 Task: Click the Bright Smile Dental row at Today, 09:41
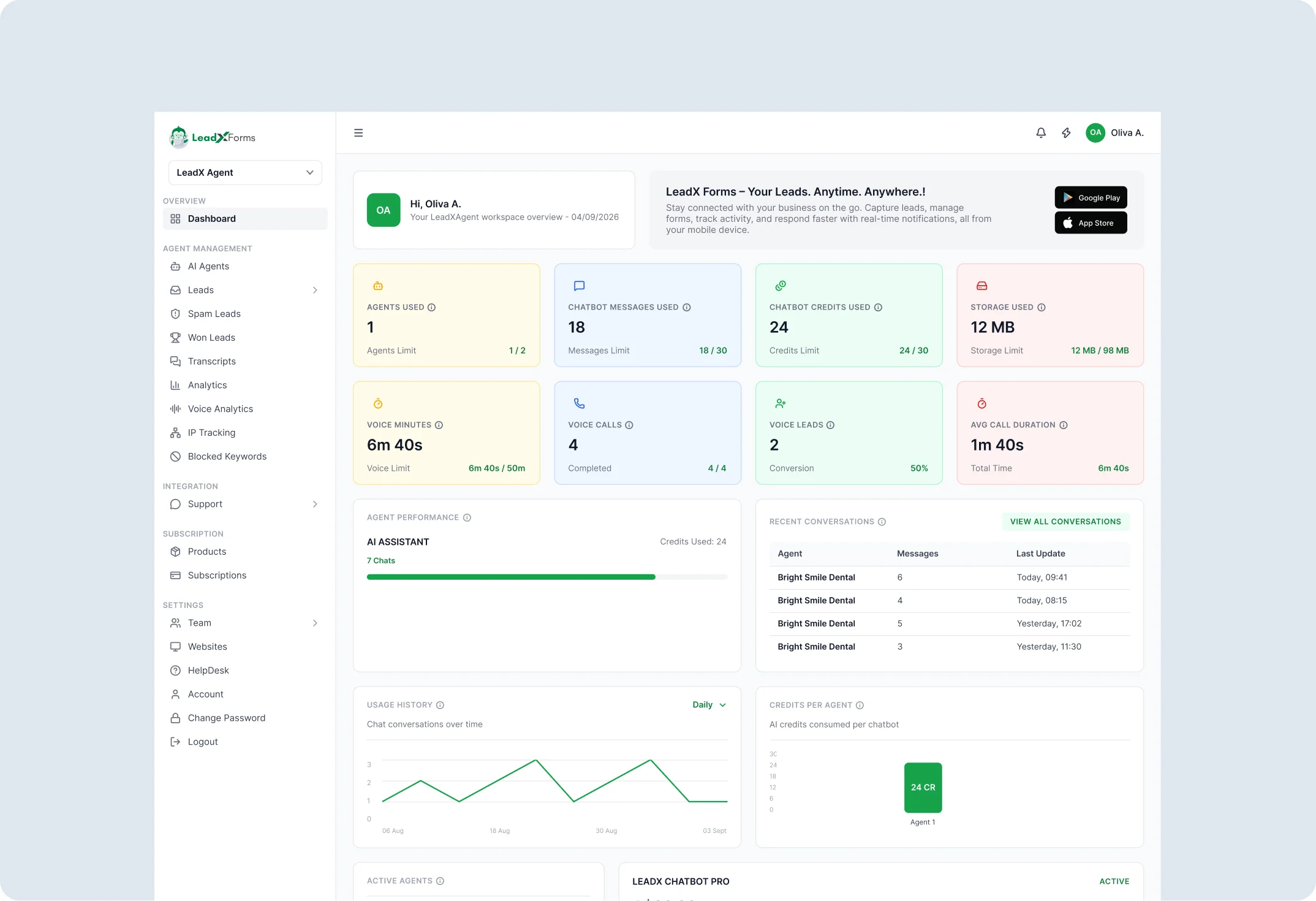click(x=950, y=577)
